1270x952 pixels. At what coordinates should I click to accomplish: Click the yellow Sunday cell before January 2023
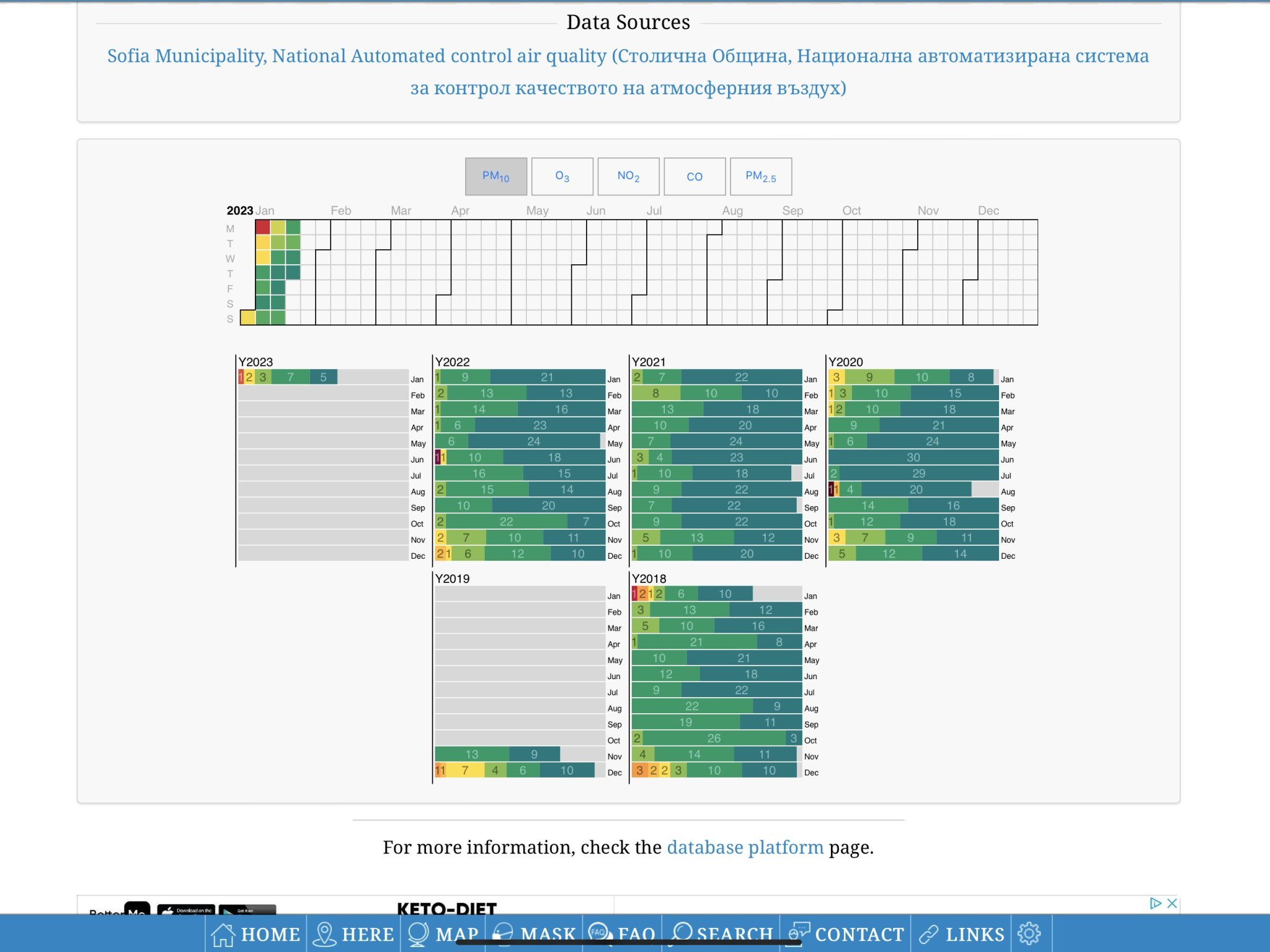(x=247, y=318)
